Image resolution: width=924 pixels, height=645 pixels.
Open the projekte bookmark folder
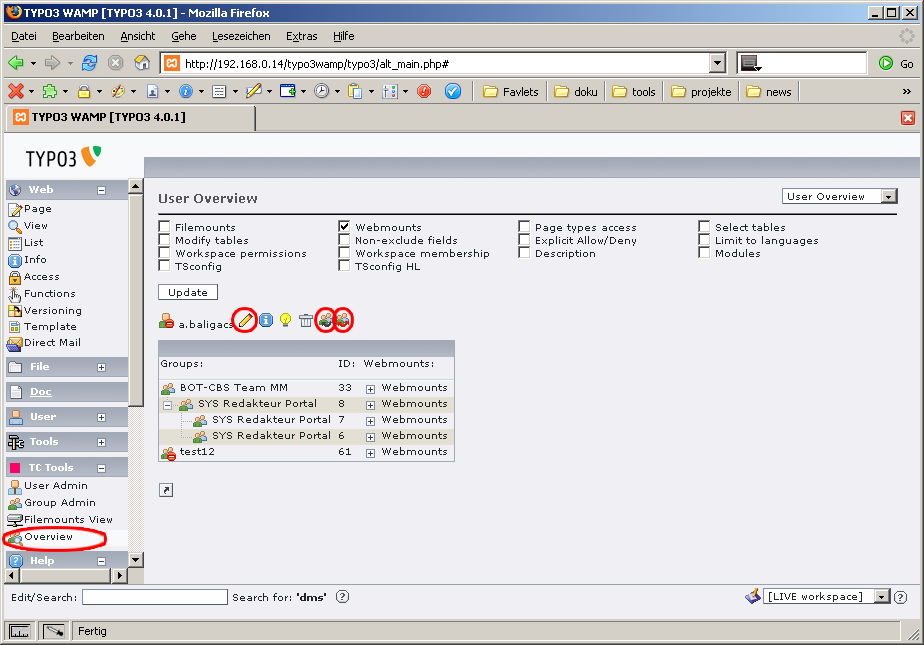click(701, 91)
